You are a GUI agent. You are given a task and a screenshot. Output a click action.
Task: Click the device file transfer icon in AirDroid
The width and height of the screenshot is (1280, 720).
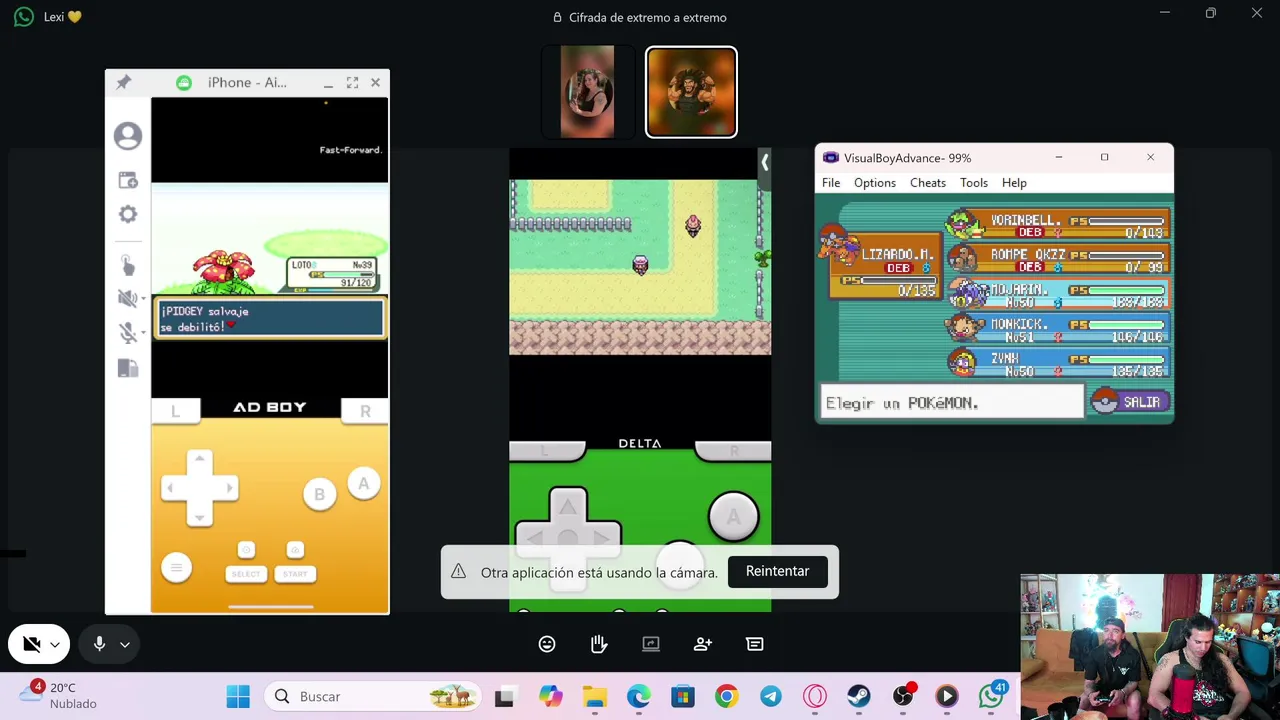pos(128,368)
